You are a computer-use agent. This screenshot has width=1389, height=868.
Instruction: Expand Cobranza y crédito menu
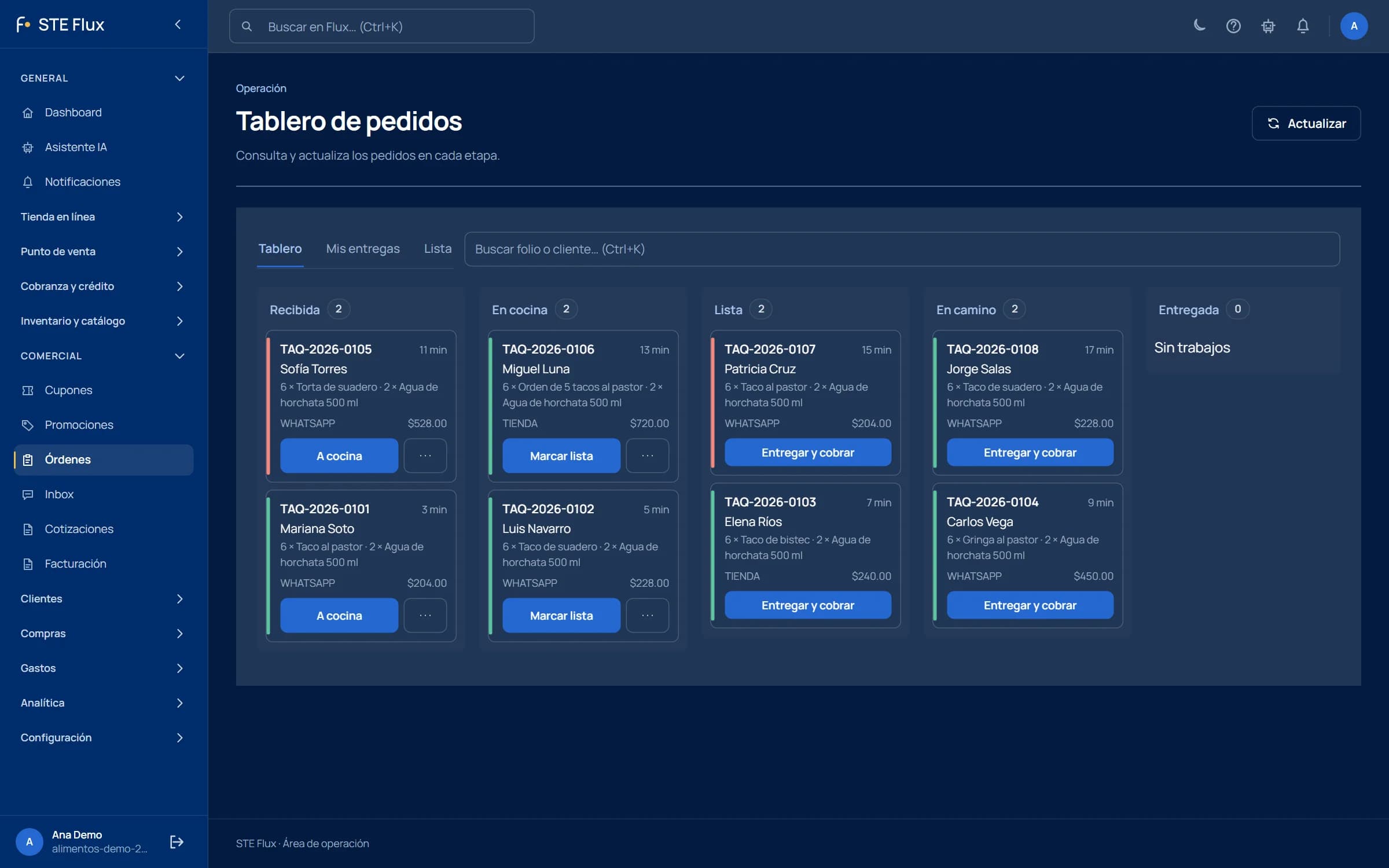pos(104,286)
